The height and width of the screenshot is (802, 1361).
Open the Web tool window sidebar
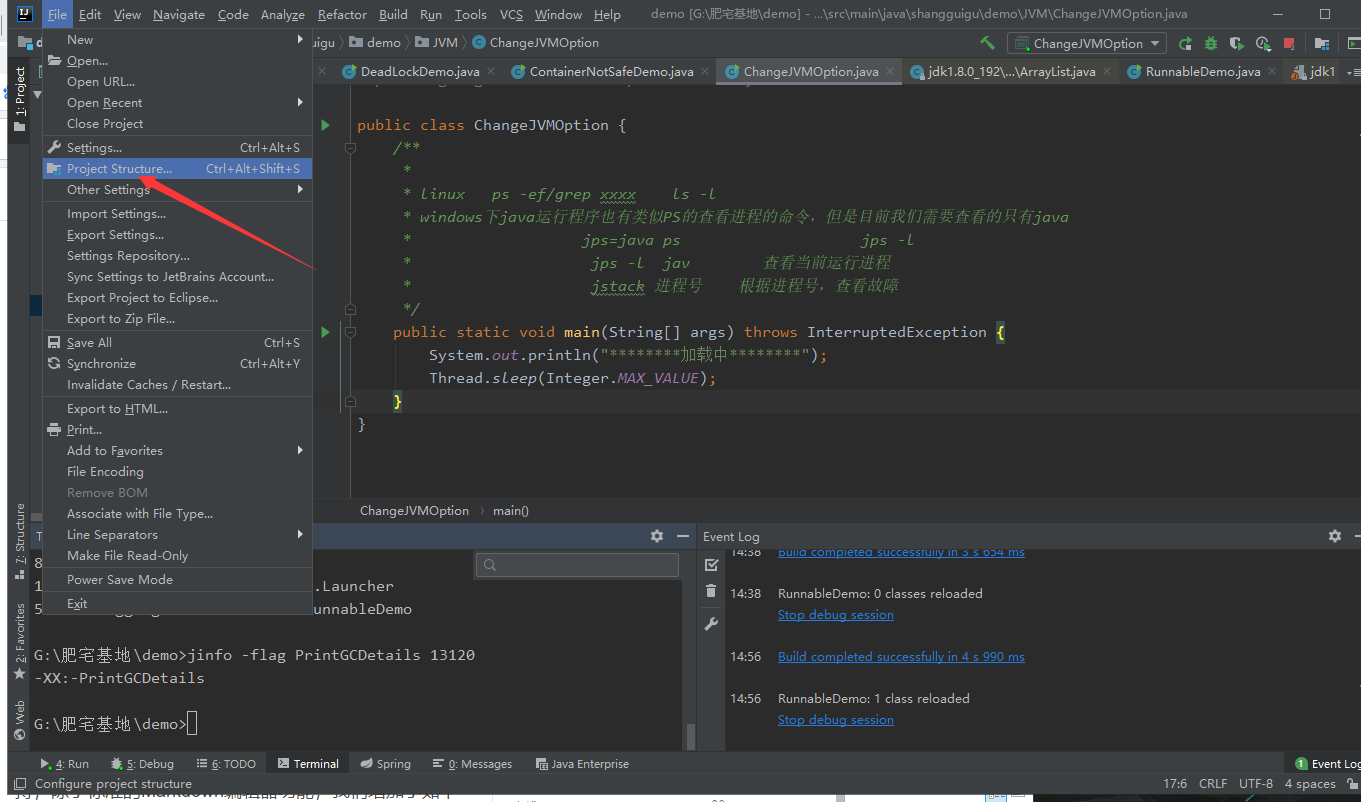[19, 720]
